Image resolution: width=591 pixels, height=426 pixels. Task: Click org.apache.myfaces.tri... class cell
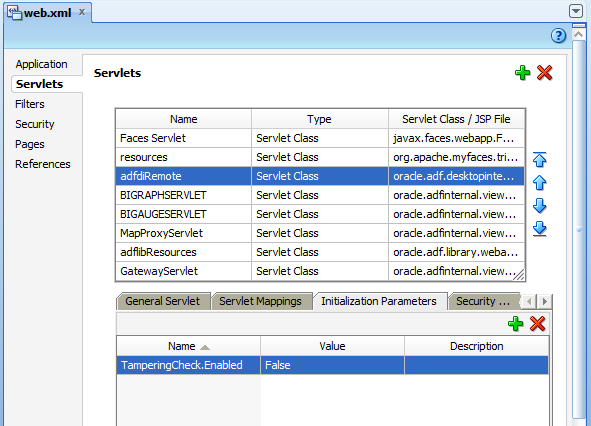click(x=456, y=157)
